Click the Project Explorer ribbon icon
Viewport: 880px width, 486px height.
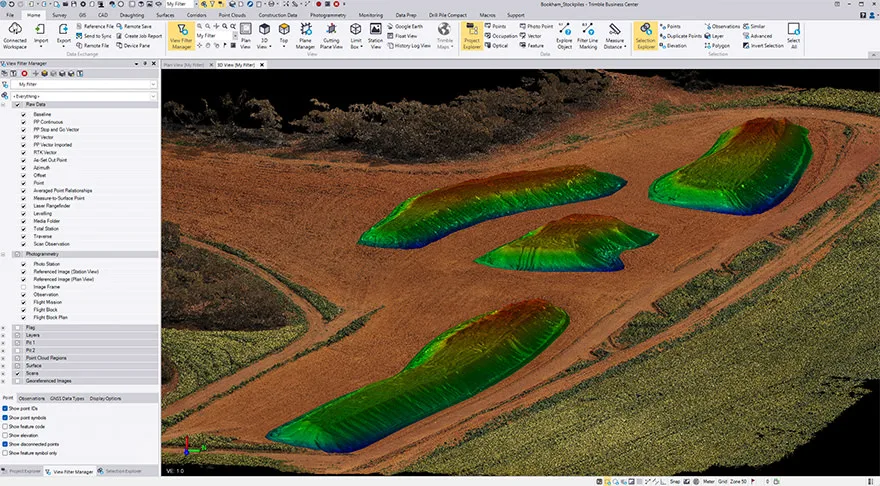(473, 36)
